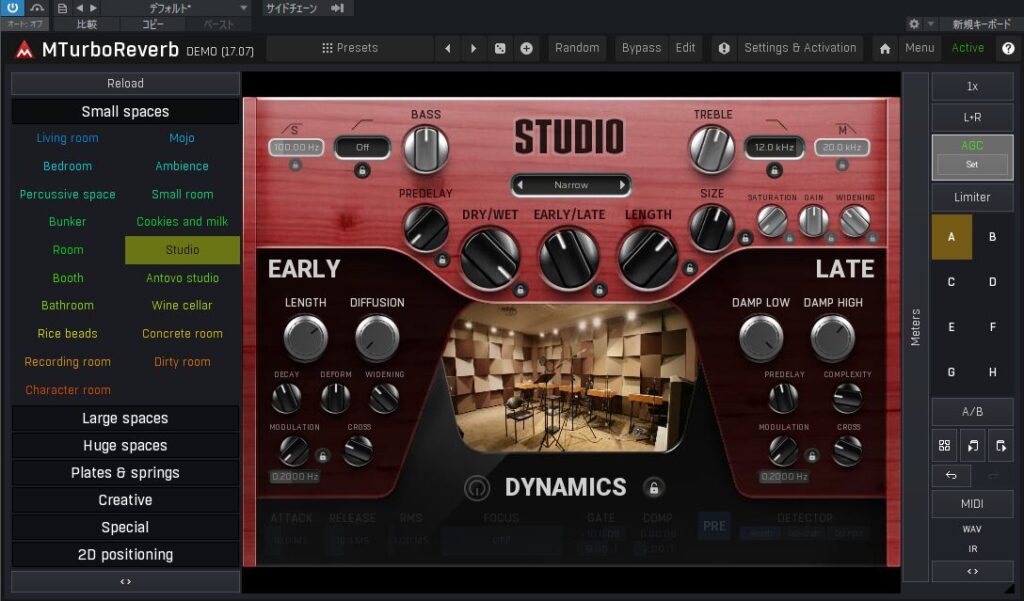The width and height of the screenshot is (1024, 601).
Task: Click the four-squares grid icon under A/B
Action: [x=944, y=446]
